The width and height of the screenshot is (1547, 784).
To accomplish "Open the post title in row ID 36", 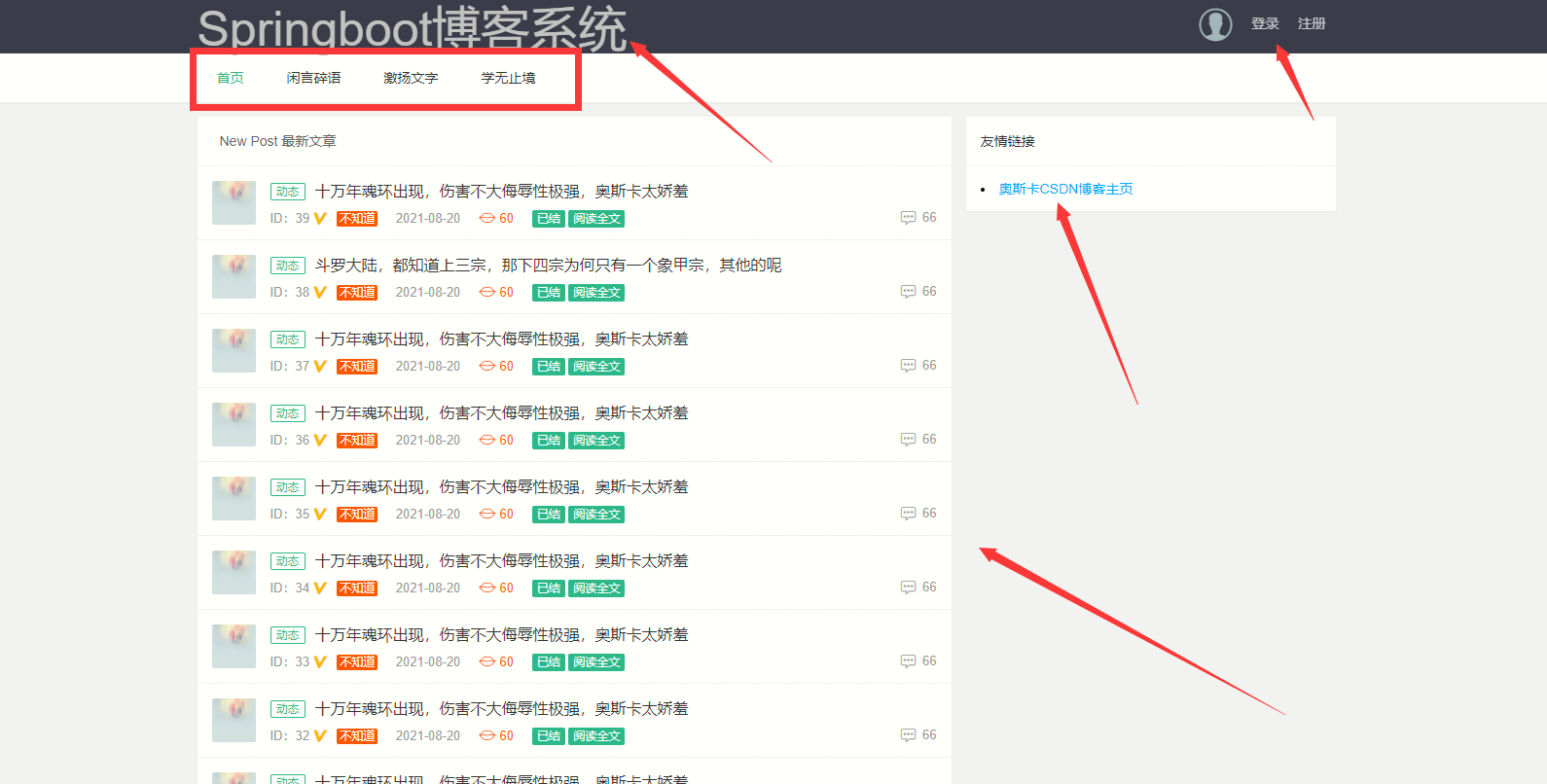I will coord(501,413).
